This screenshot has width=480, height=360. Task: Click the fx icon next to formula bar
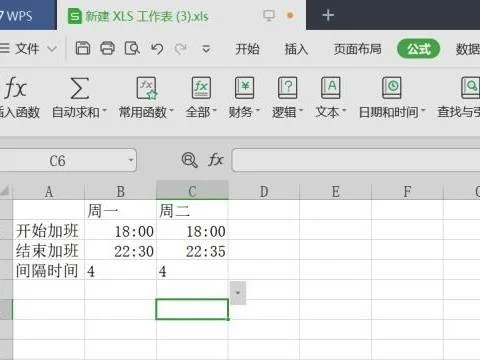pos(215,160)
